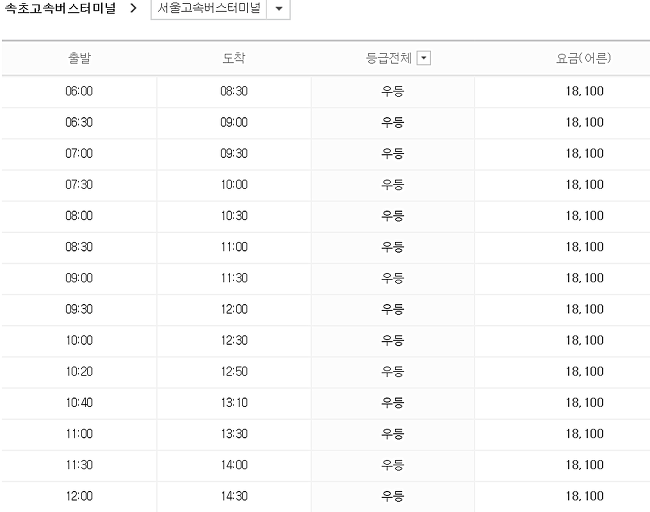
Task: Select the 09:30 departure time
Action: coord(79,309)
